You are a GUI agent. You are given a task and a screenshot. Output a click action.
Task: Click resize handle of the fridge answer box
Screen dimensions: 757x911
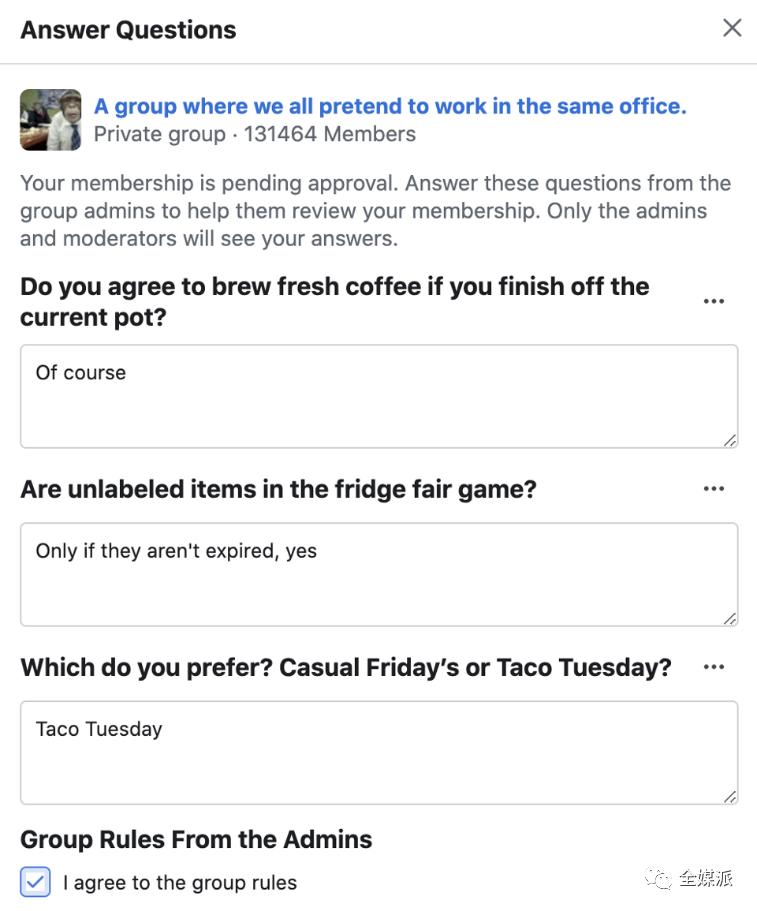coord(730,618)
